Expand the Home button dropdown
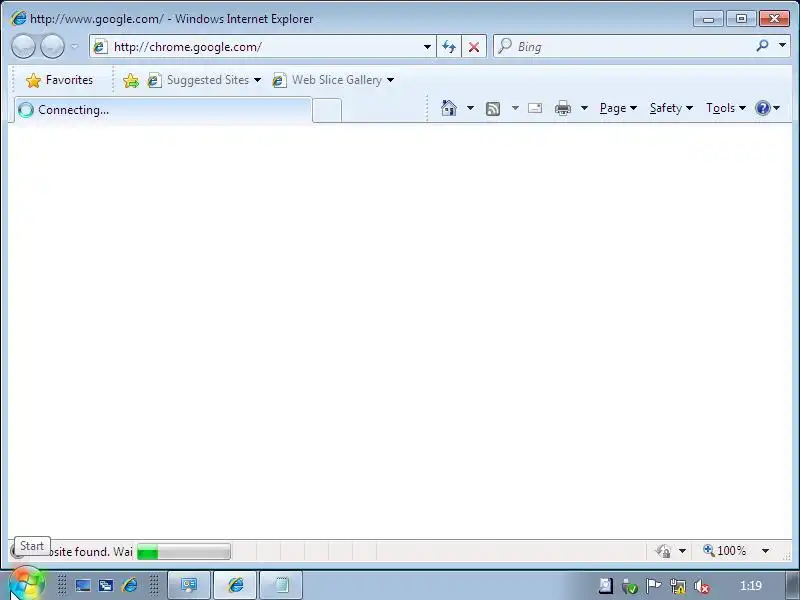This screenshot has width=800, height=600. click(x=470, y=108)
